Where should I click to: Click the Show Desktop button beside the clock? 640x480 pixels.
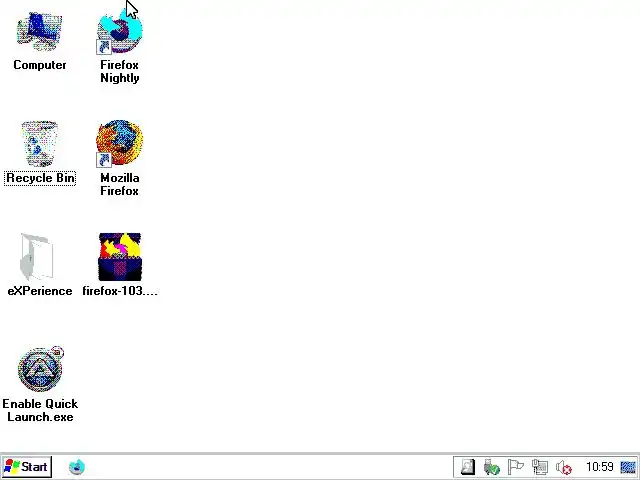628,467
